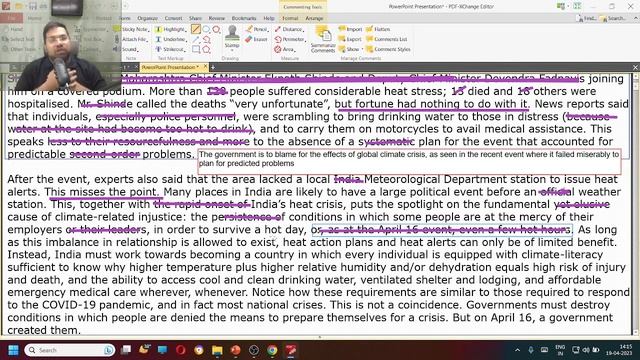Choose the Attach File tool

click(x=131, y=39)
